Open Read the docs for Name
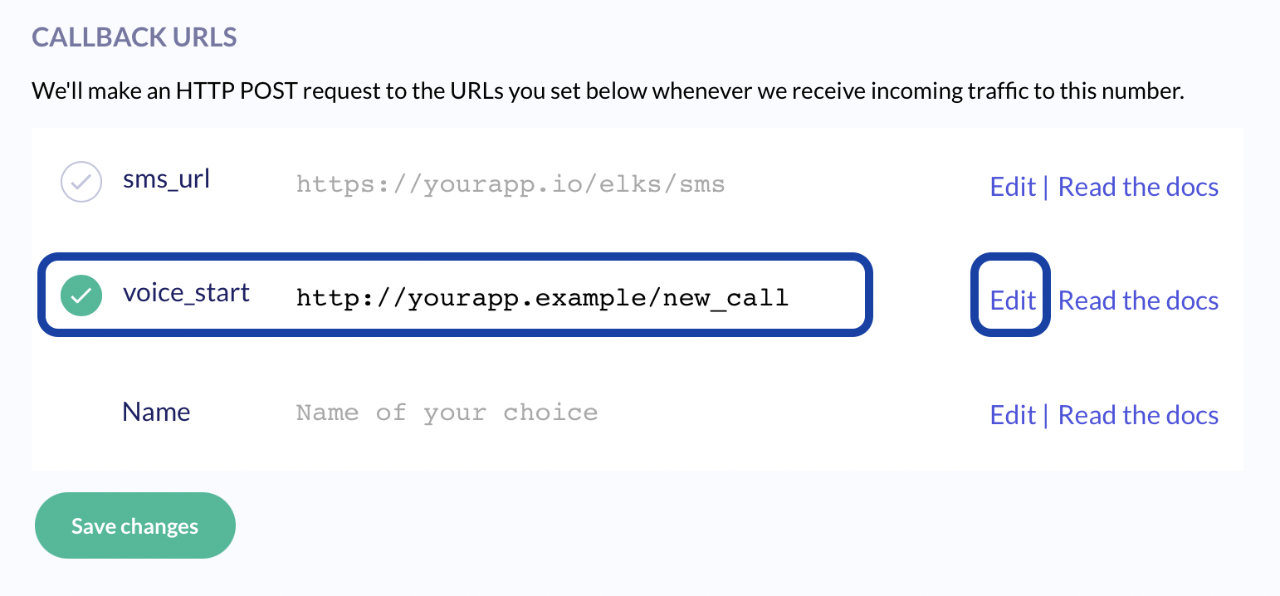This screenshot has width=1280, height=596. (1138, 415)
